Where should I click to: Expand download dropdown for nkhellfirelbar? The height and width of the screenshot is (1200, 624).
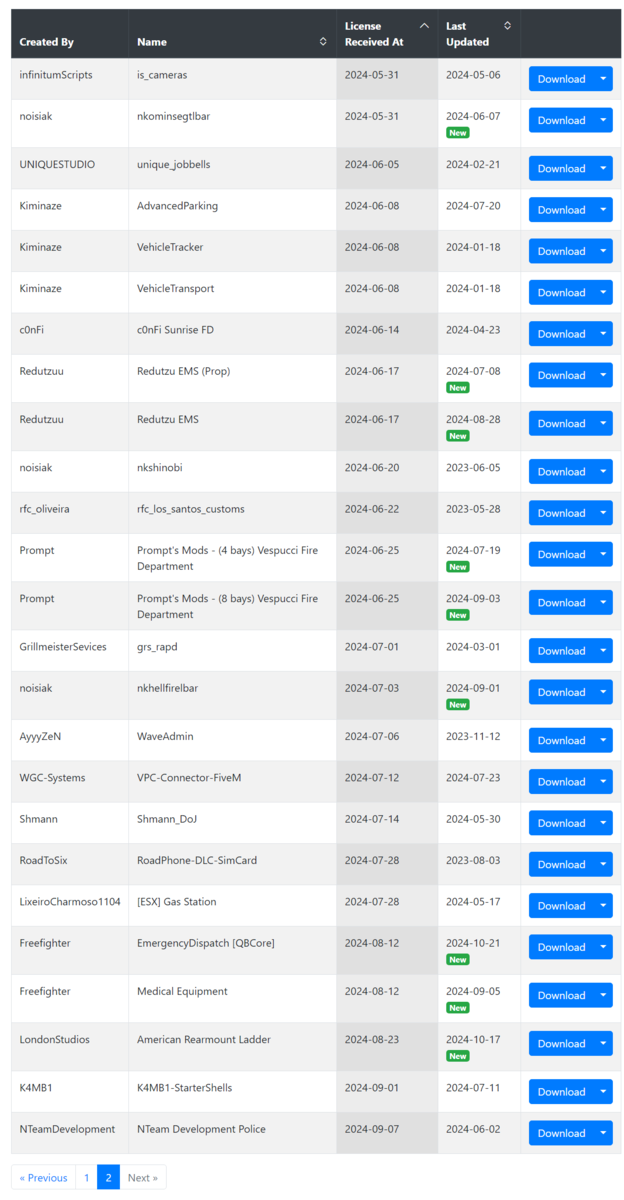(603, 692)
